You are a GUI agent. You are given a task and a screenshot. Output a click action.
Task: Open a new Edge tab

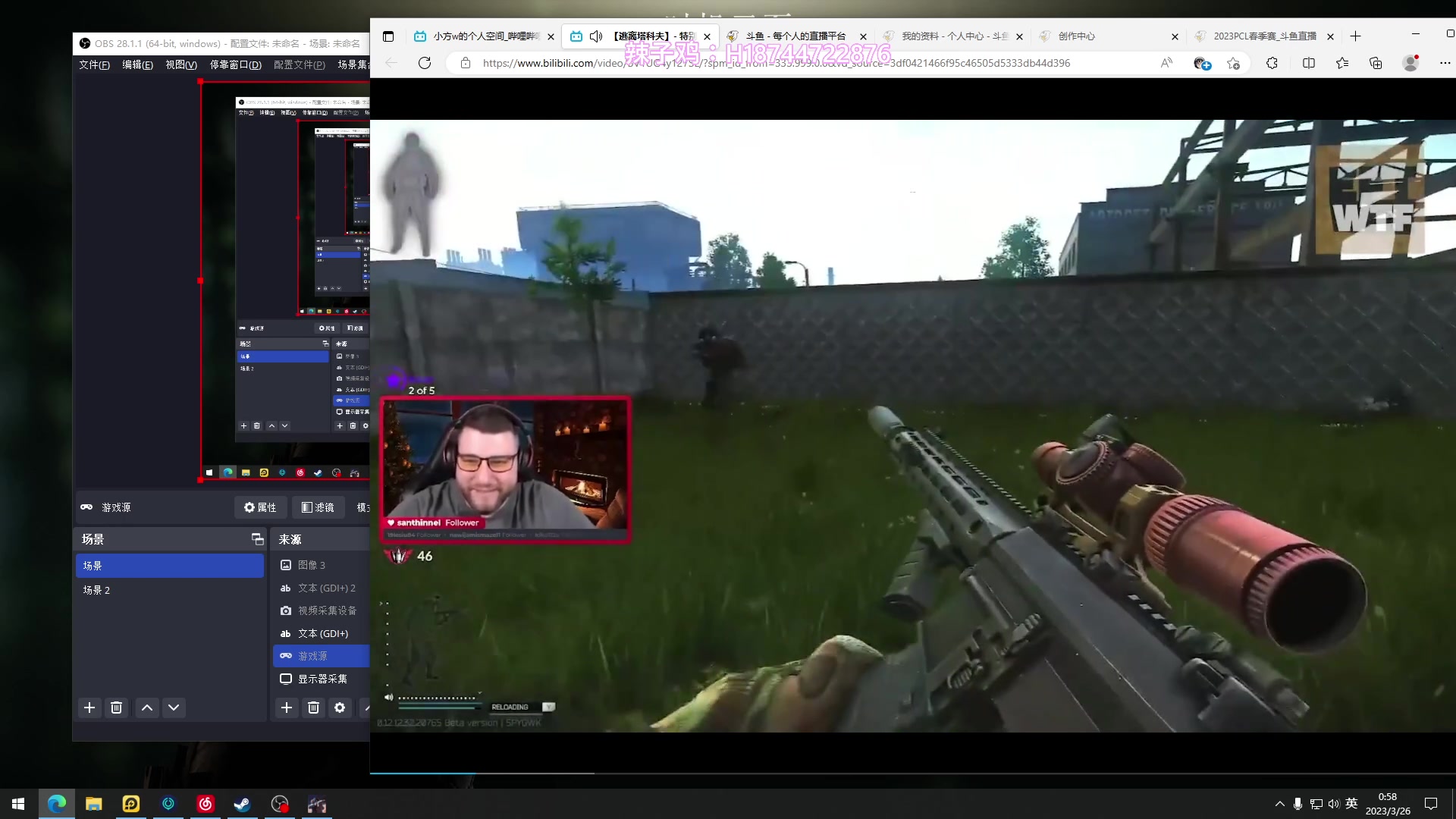[1356, 36]
